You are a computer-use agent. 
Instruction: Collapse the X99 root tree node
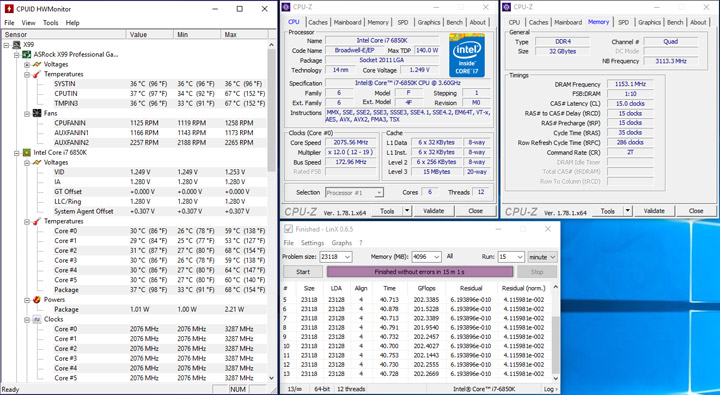tap(7, 45)
